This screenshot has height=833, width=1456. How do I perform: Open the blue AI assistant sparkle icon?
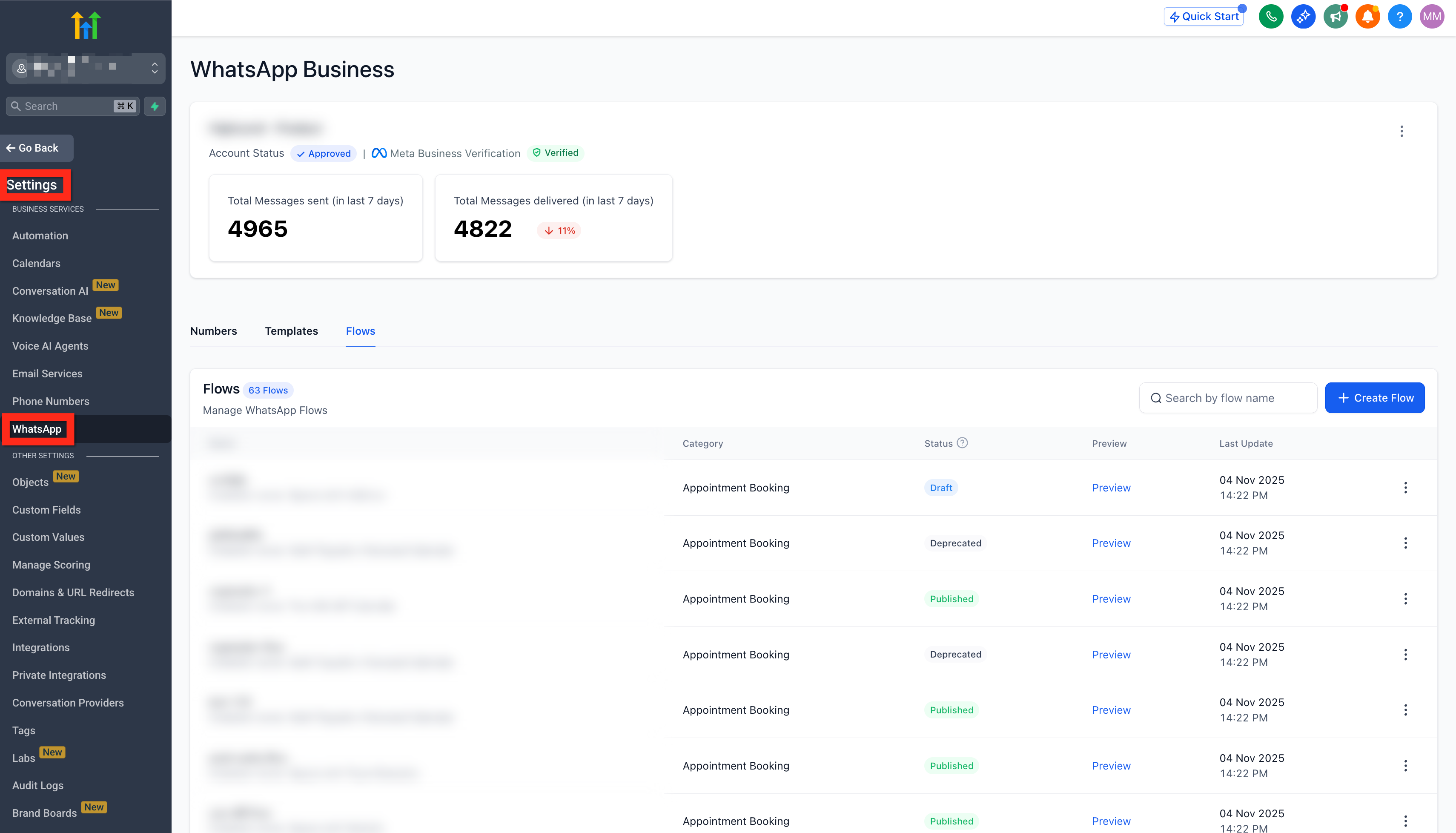[x=1303, y=17]
